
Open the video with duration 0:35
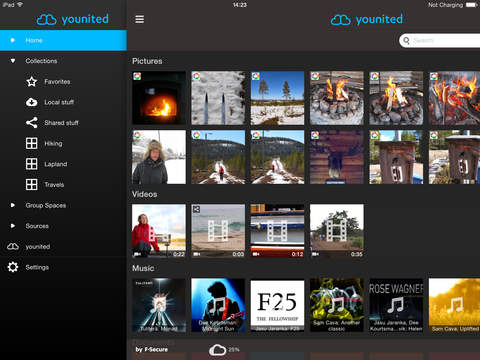tap(337, 231)
